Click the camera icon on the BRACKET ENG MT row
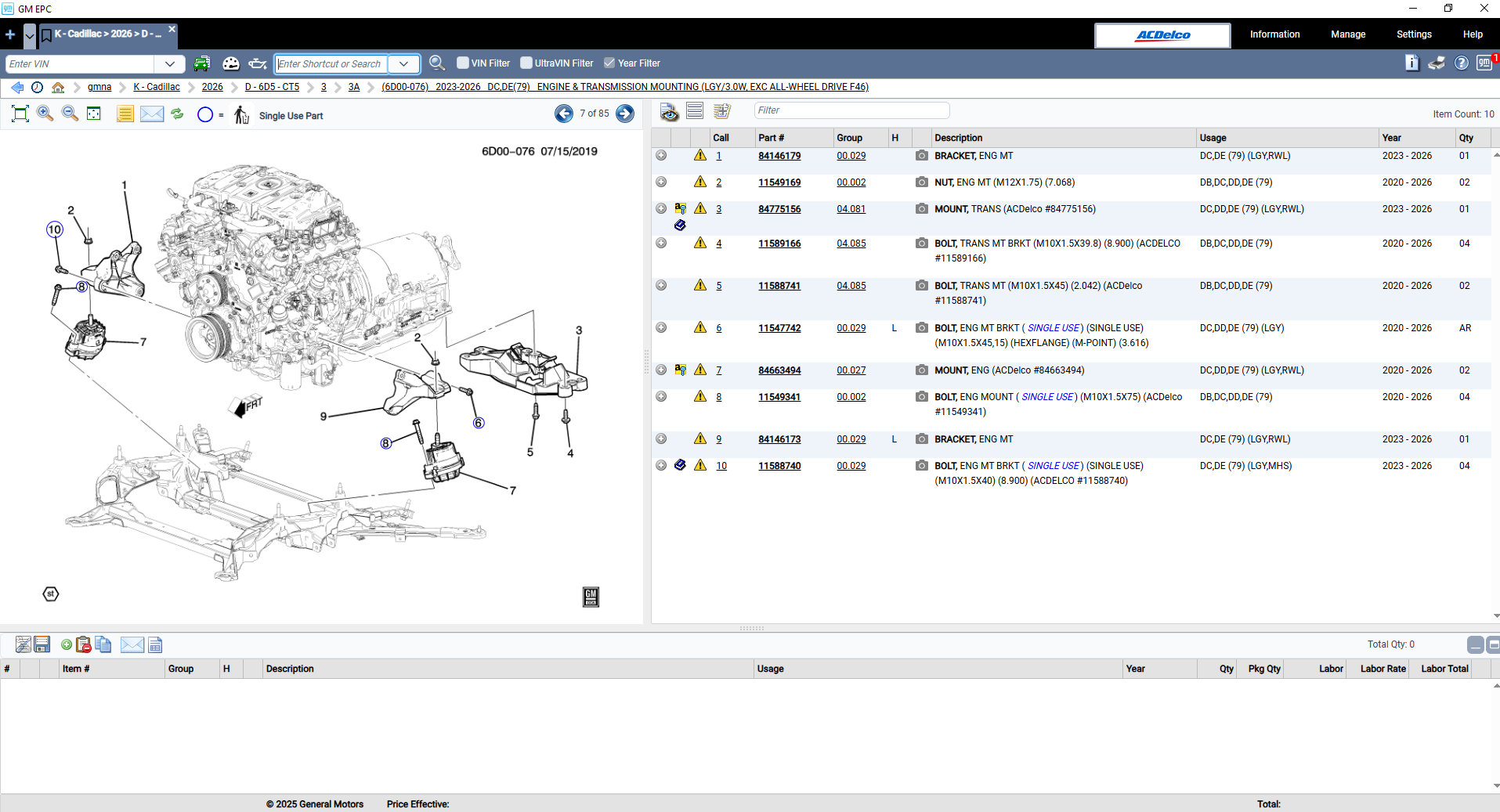1500x812 pixels. coord(921,156)
